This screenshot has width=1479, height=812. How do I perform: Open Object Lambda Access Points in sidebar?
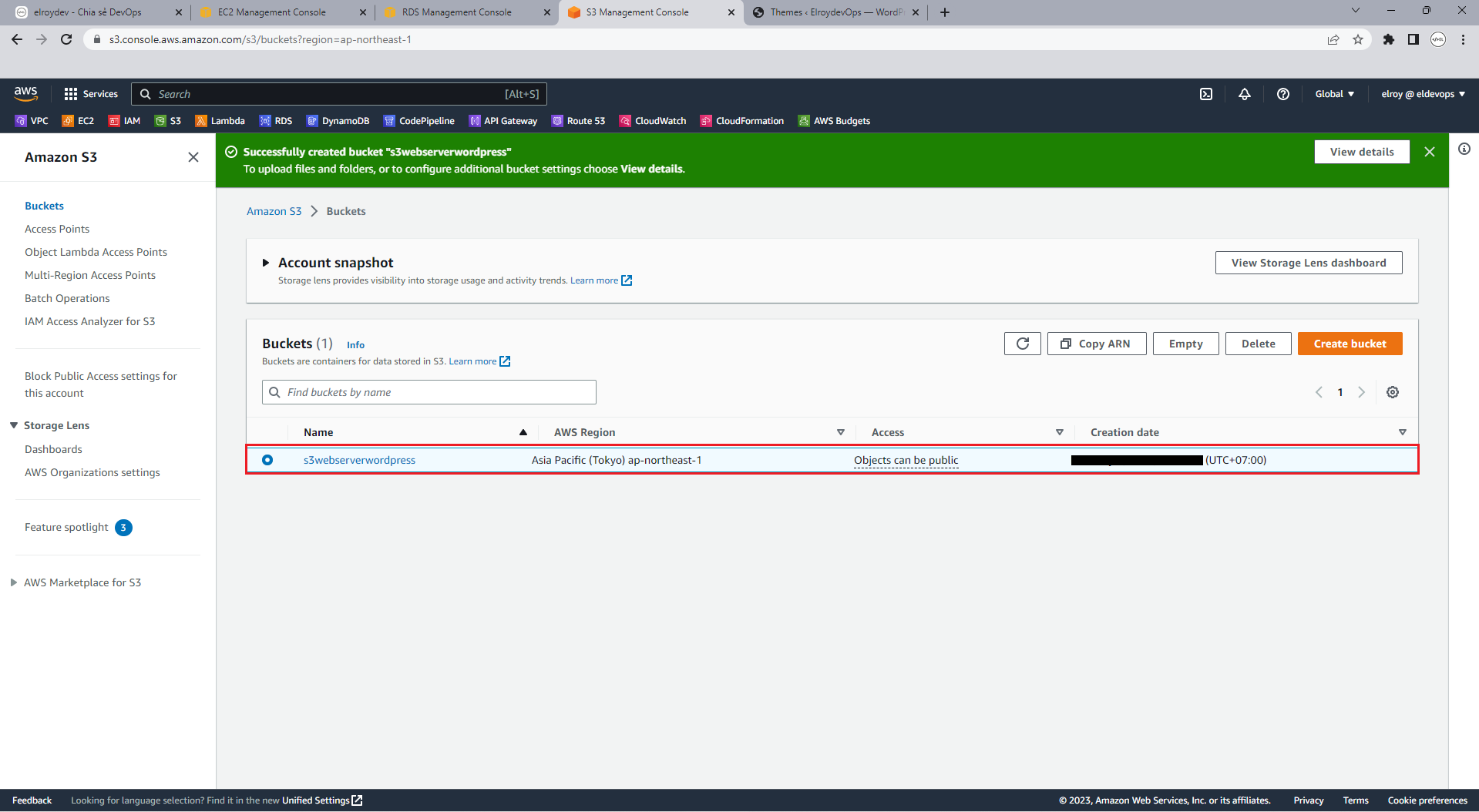click(96, 252)
